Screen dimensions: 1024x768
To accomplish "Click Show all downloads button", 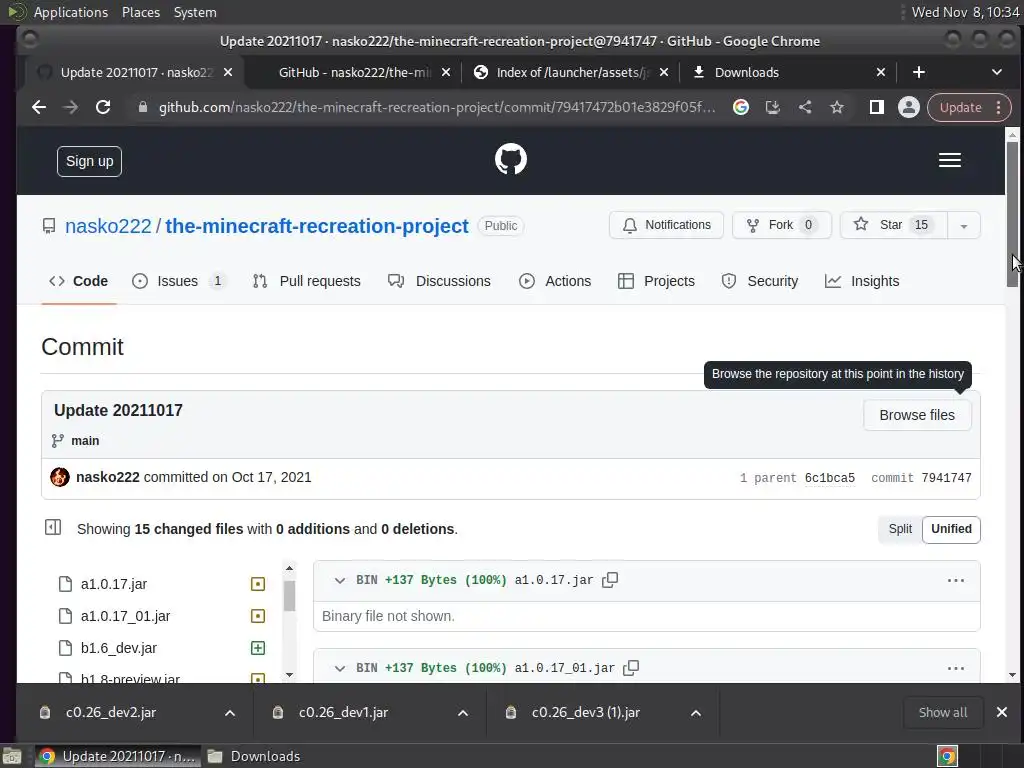I will pyautogui.click(x=942, y=712).
